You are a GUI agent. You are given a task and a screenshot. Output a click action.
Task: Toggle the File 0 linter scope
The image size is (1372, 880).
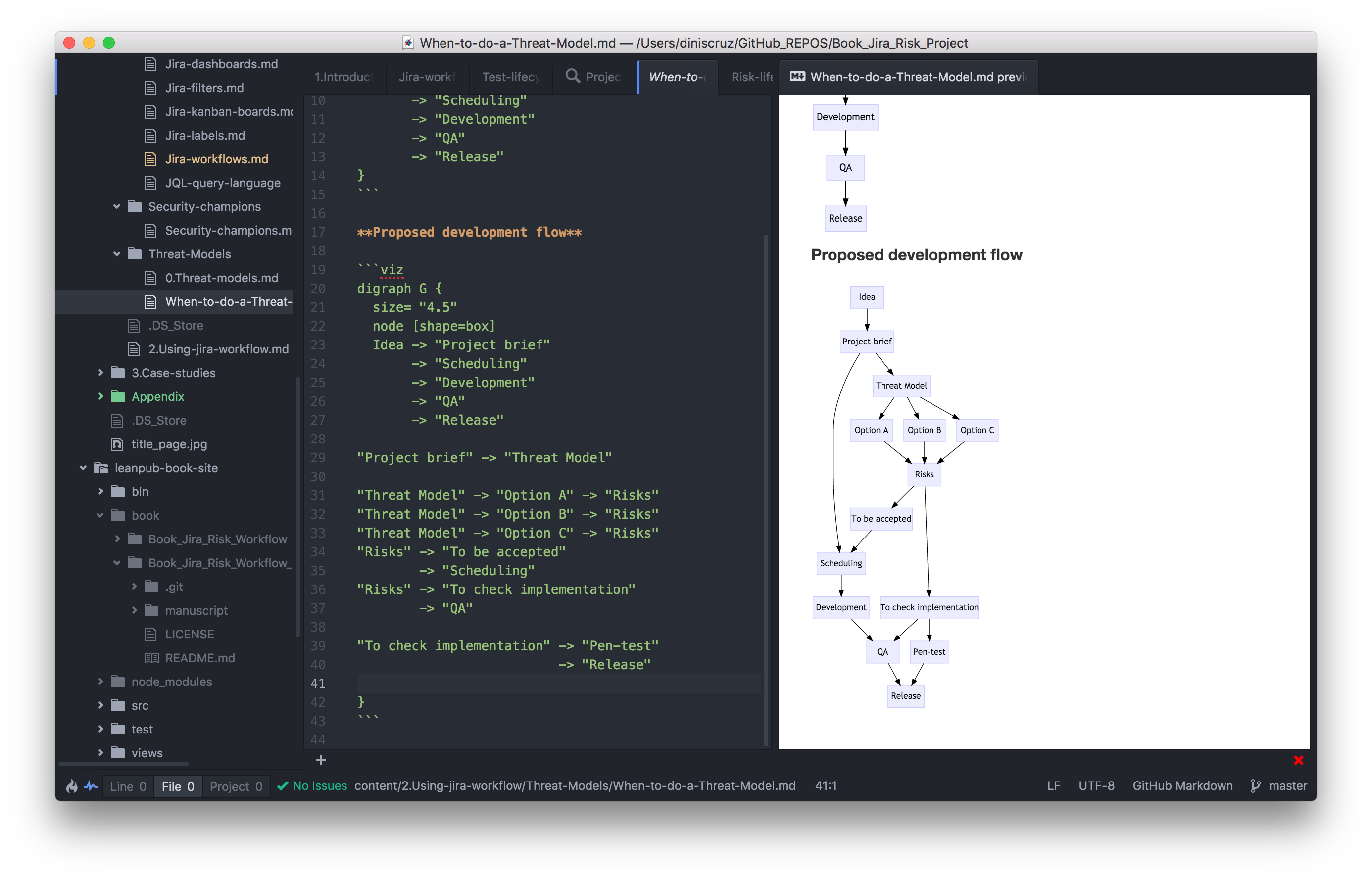click(178, 786)
